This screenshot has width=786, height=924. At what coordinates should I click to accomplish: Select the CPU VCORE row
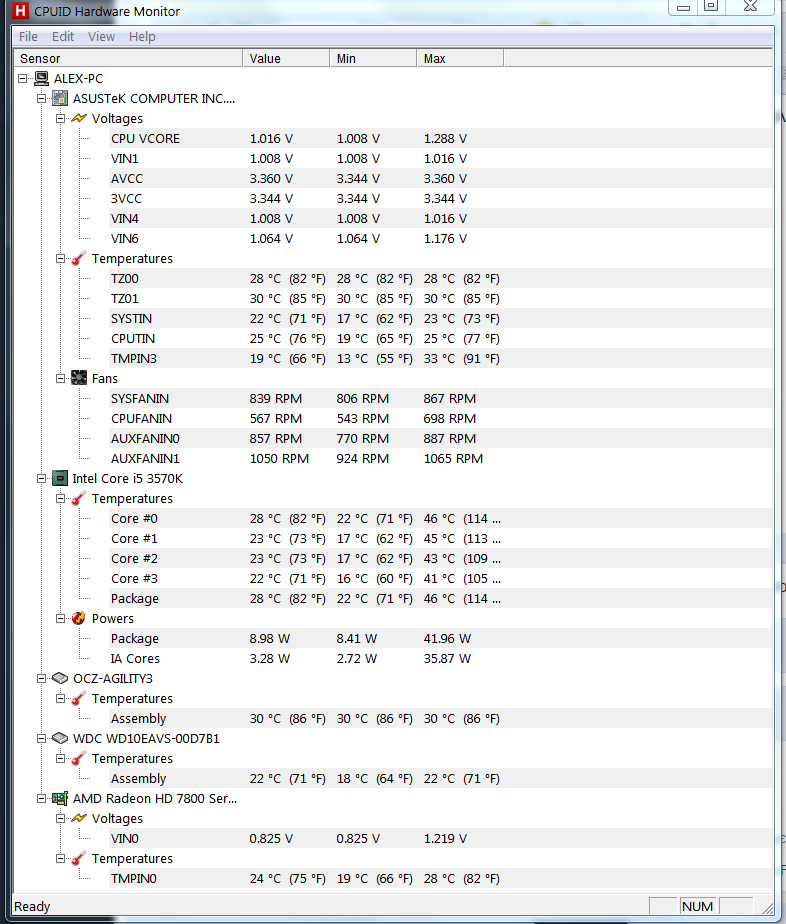[440, 138]
